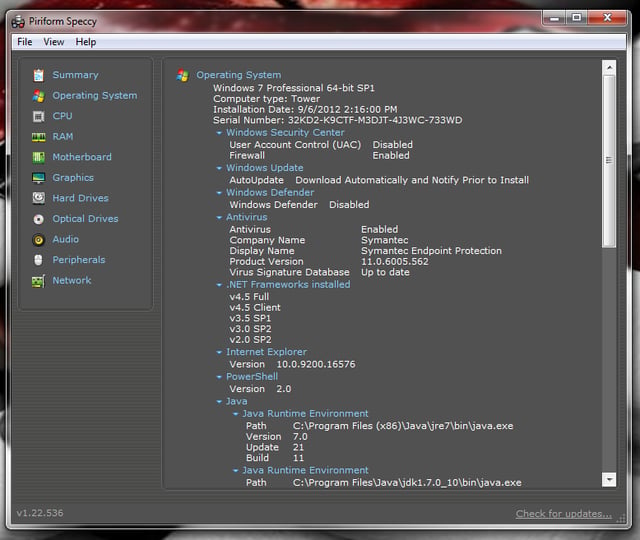The width and height of the screenshot is (640, 540).
Task: Click the Operating System heading in details pane
Action: click(239, 75)
